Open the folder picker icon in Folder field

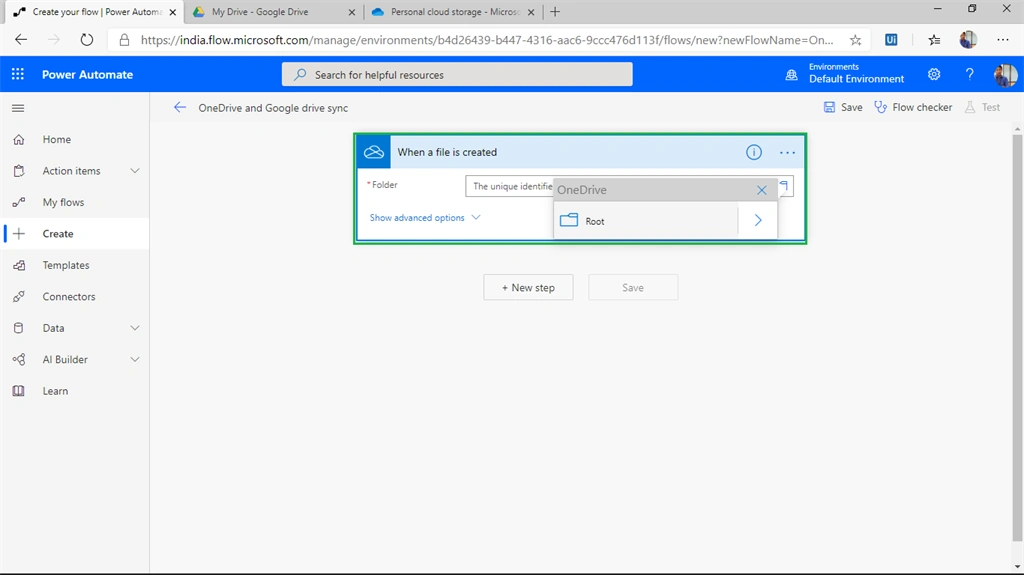coord(785,186)
